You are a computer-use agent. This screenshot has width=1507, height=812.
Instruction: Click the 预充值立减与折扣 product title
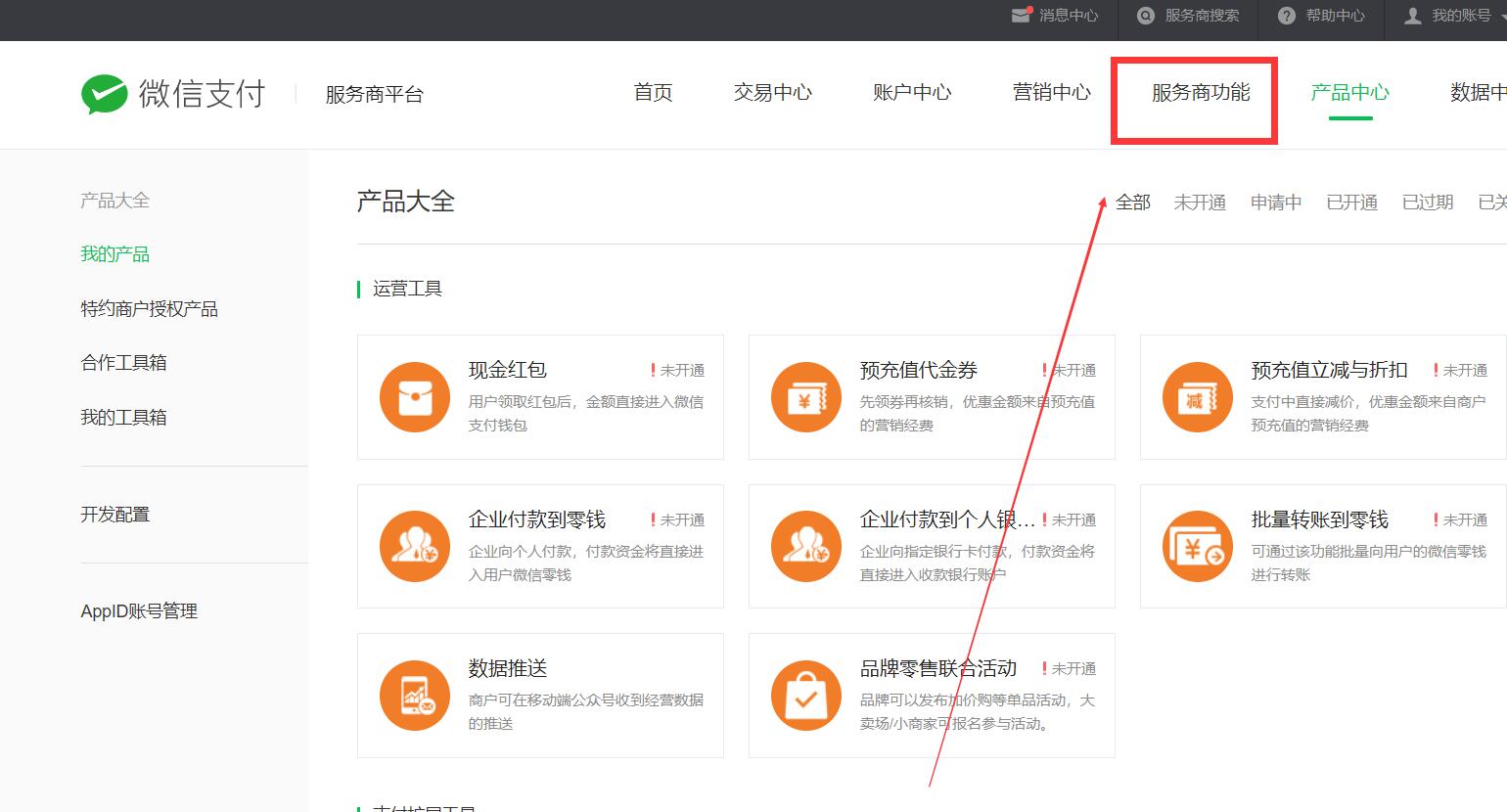click(x=1329, y=370)
